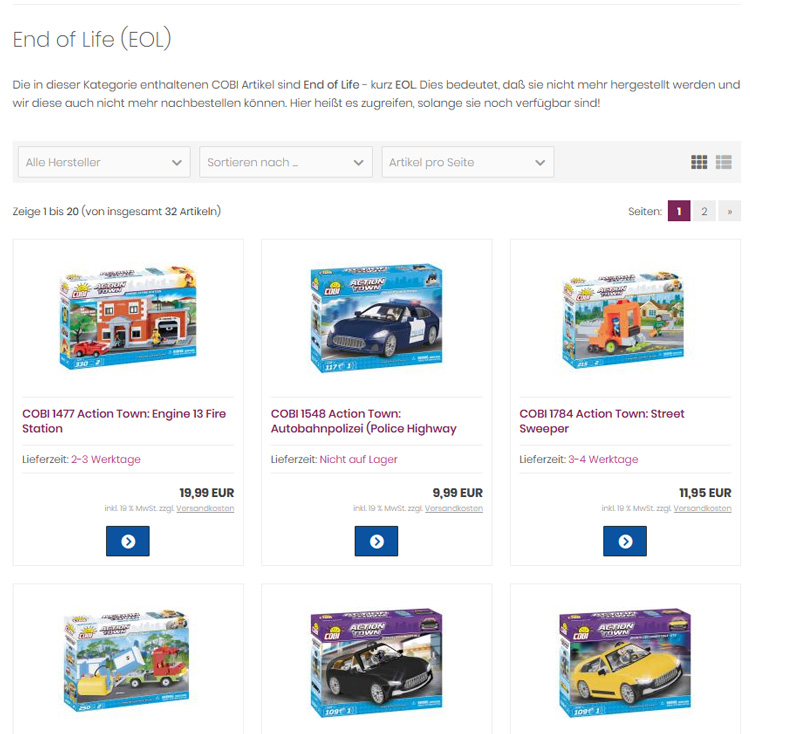Open COBI 1548 Autobahnpolizei product link
Image resolution: width=800 pixels, height=734 pixels.
point(364,421)
